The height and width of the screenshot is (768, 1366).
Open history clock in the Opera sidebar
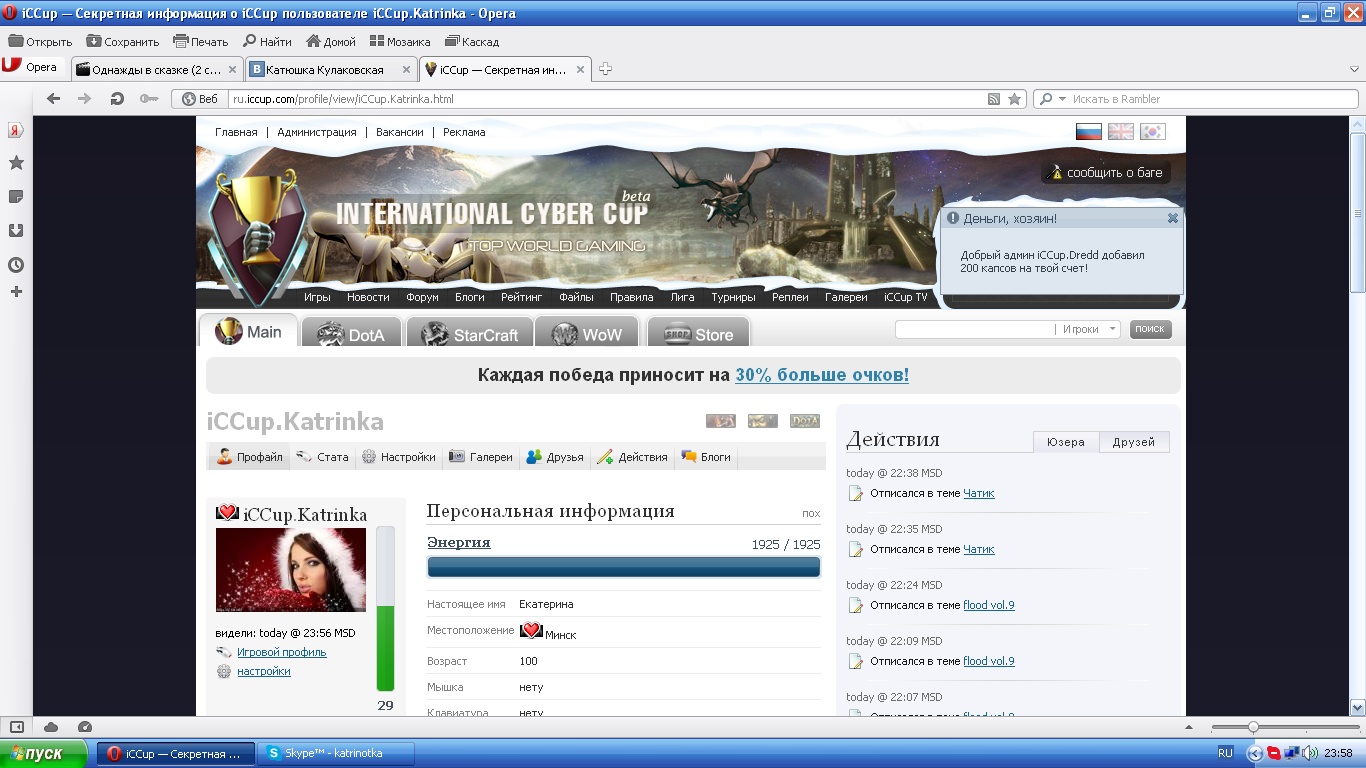coord(16,265)
